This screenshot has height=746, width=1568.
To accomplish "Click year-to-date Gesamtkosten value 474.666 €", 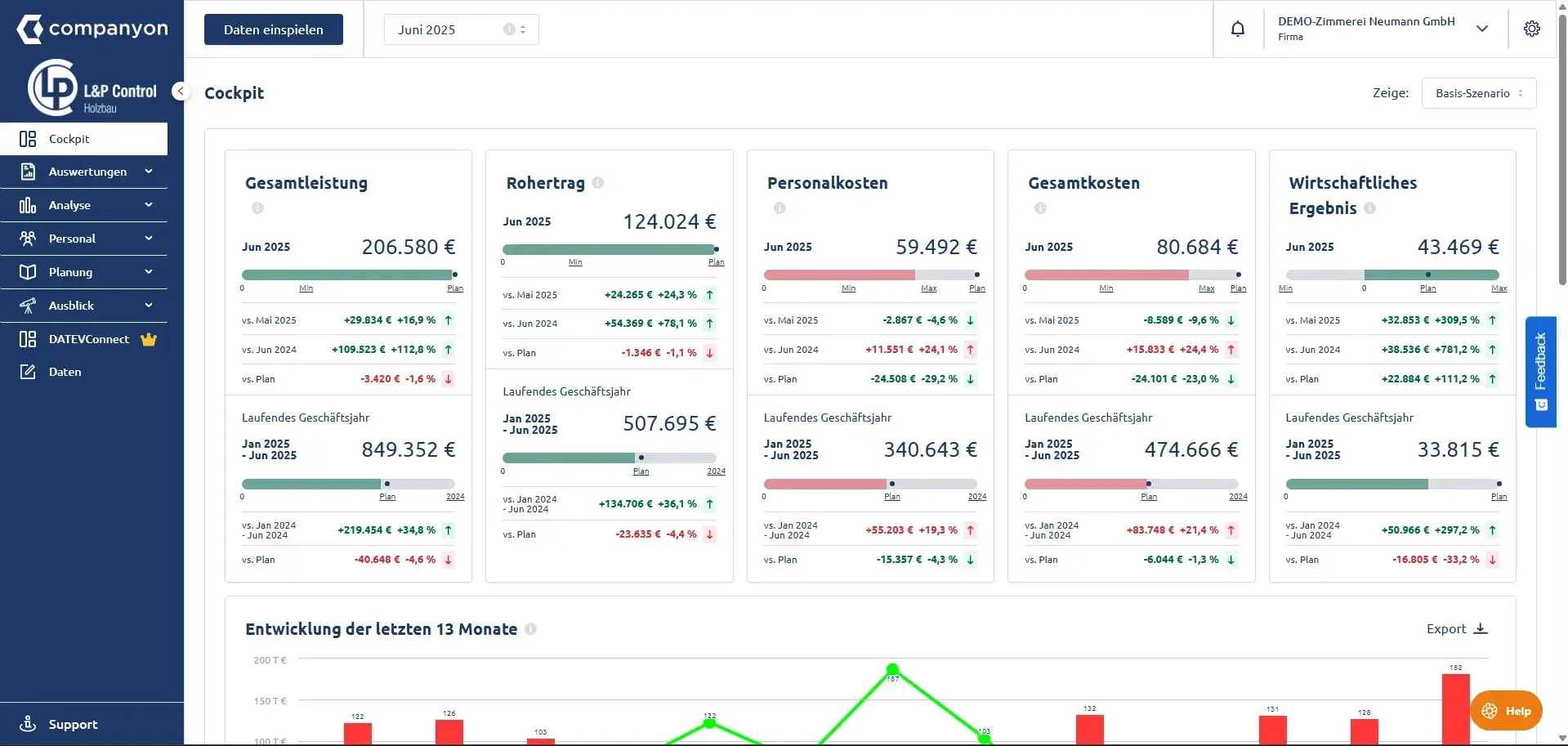I will point(1191,449).
